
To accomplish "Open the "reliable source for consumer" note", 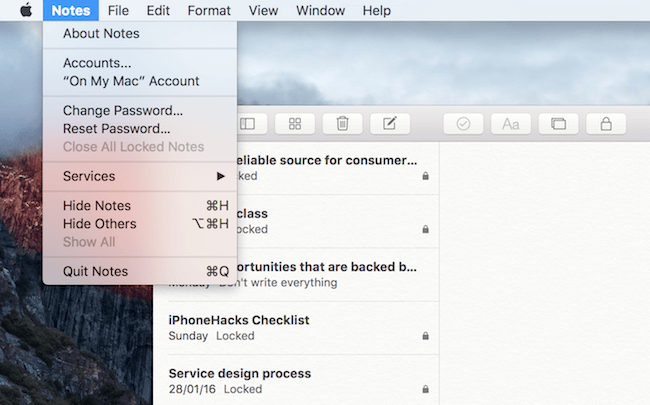I will click(x=338, y=168).
